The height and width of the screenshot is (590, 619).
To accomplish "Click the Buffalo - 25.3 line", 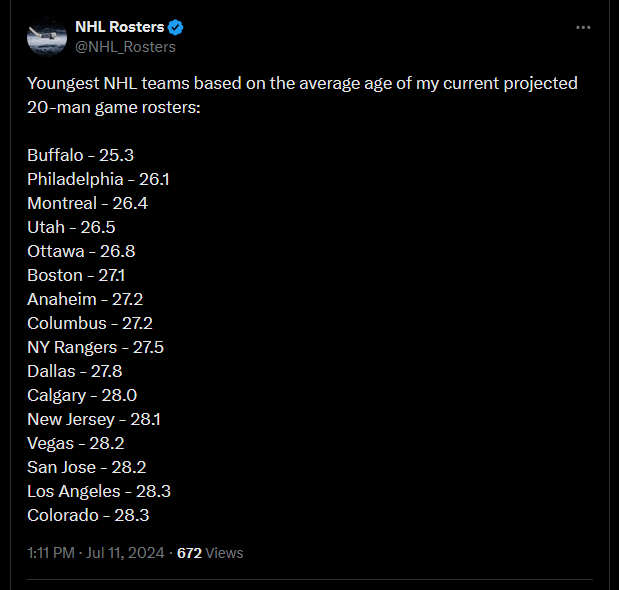I will (81, 155).
